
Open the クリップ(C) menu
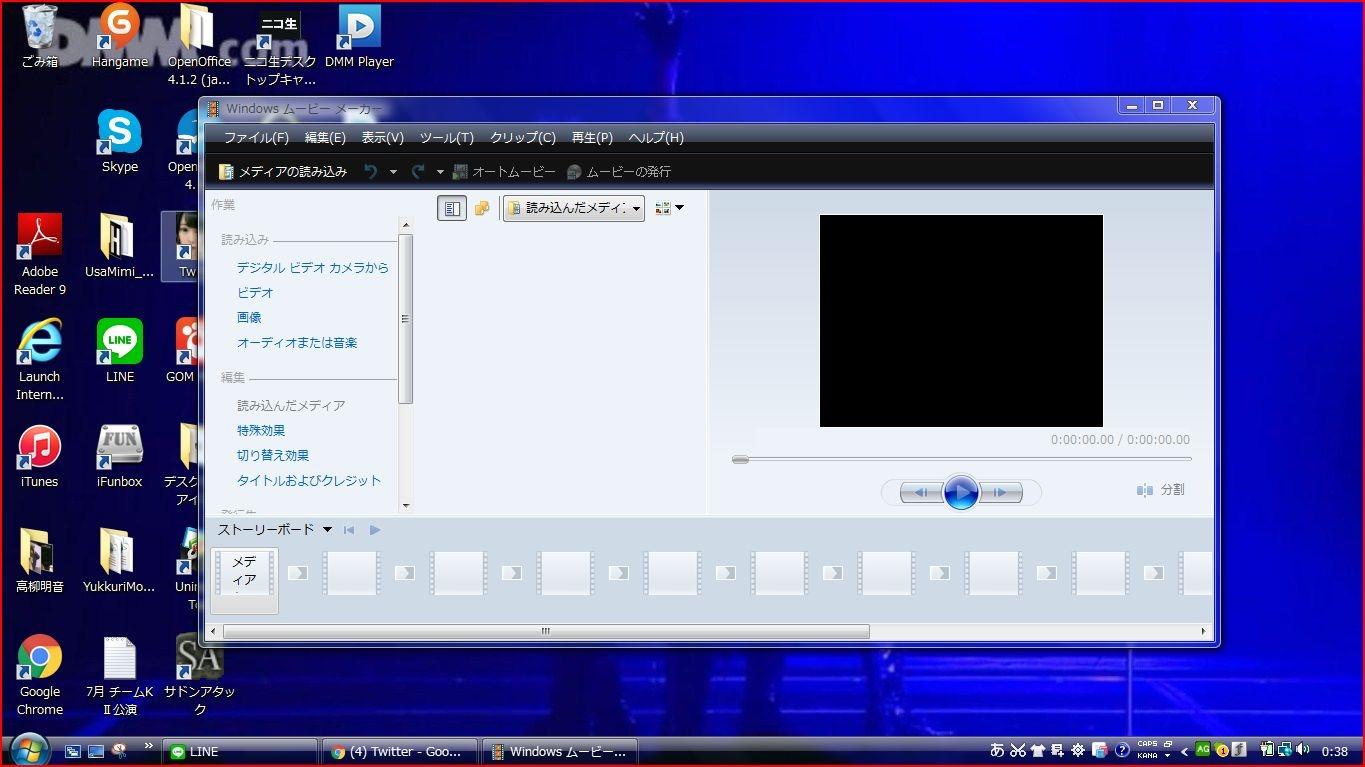point(522,138)
